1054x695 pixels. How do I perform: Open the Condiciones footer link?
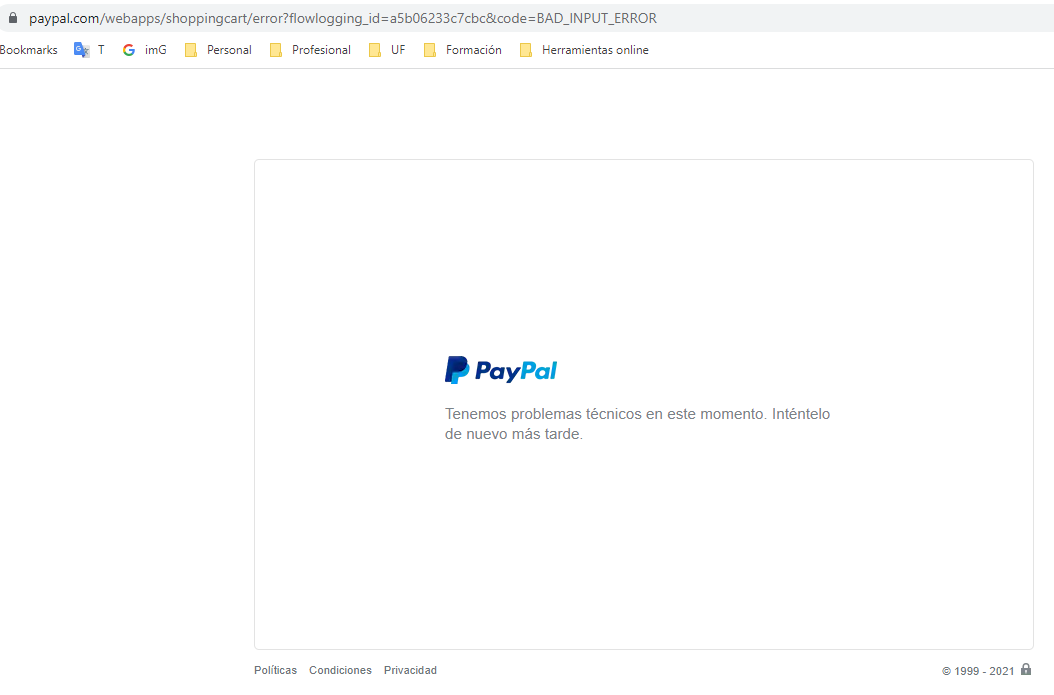point(340,670)
